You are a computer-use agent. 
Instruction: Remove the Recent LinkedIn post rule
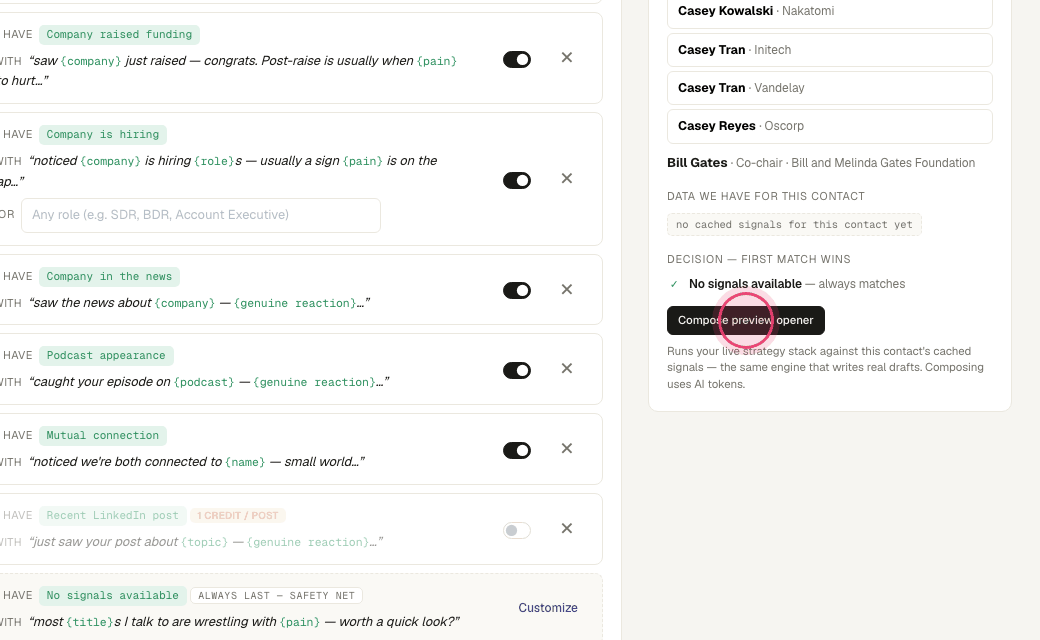[x=566, y=529]
